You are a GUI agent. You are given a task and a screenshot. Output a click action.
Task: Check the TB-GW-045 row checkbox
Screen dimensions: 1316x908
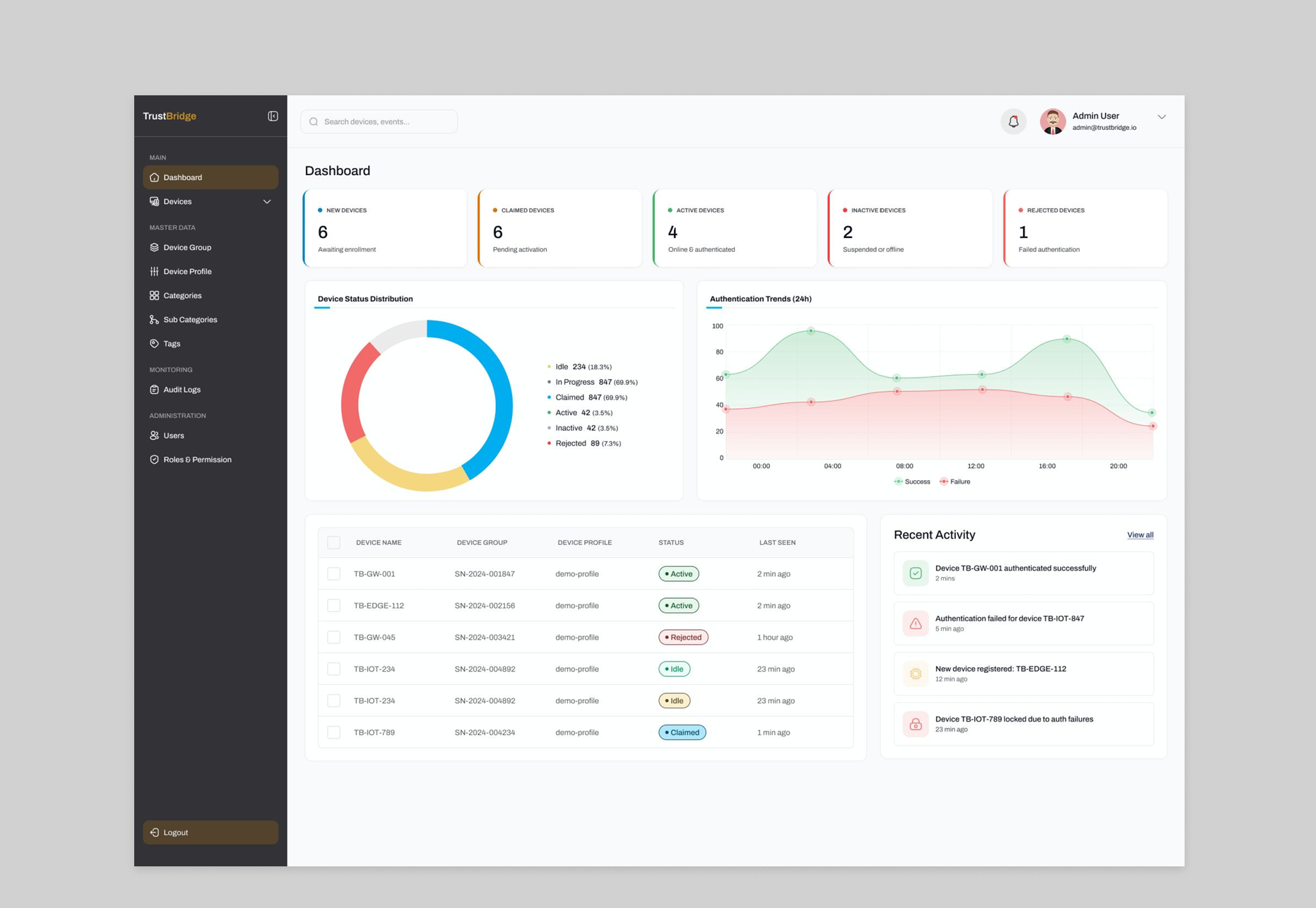click(x=334, y=637)
